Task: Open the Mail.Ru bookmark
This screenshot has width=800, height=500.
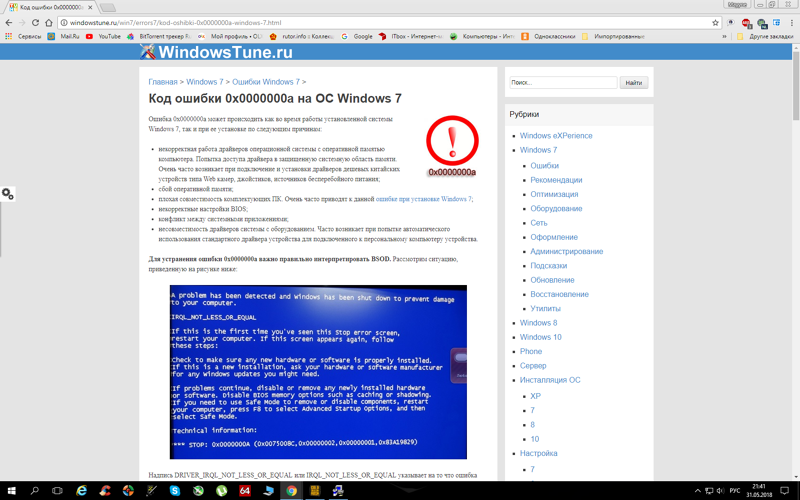Action: (x=64, y=36)
